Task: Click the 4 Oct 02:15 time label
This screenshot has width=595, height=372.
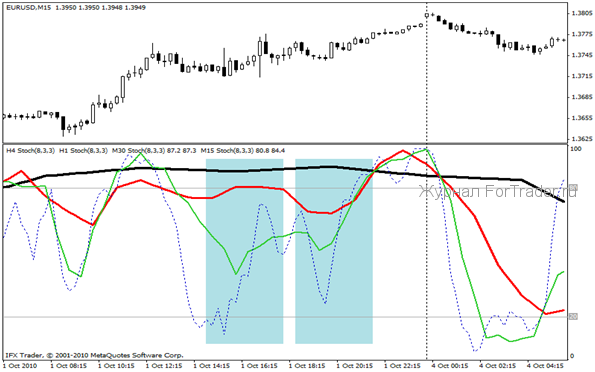Action: pyautogui.click(x=498, y=366)
